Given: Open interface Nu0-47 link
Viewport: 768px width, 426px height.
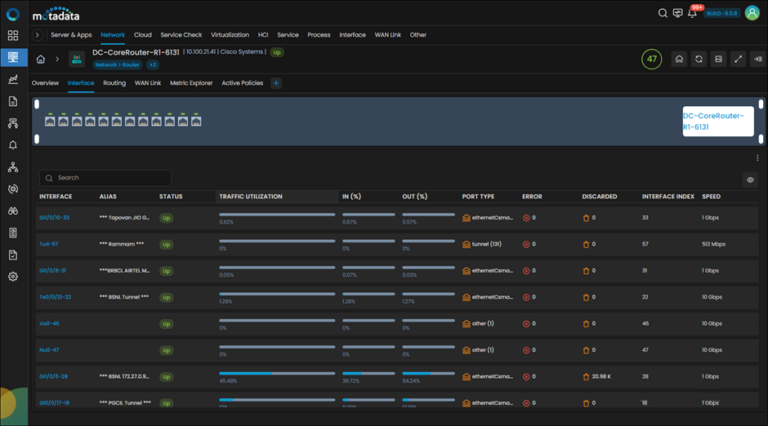Looking at the screenshot, I should 49,350.
